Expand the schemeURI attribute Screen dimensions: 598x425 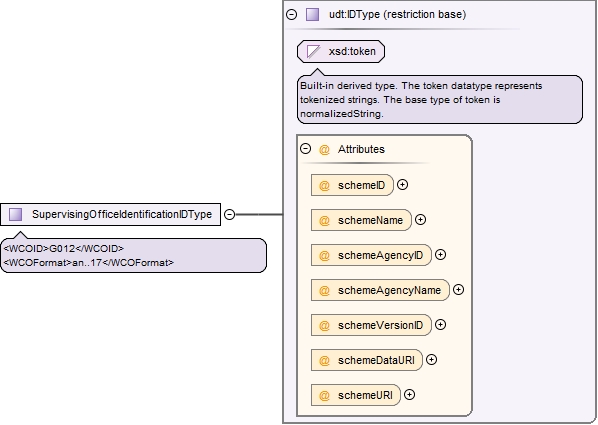point(409,395)
